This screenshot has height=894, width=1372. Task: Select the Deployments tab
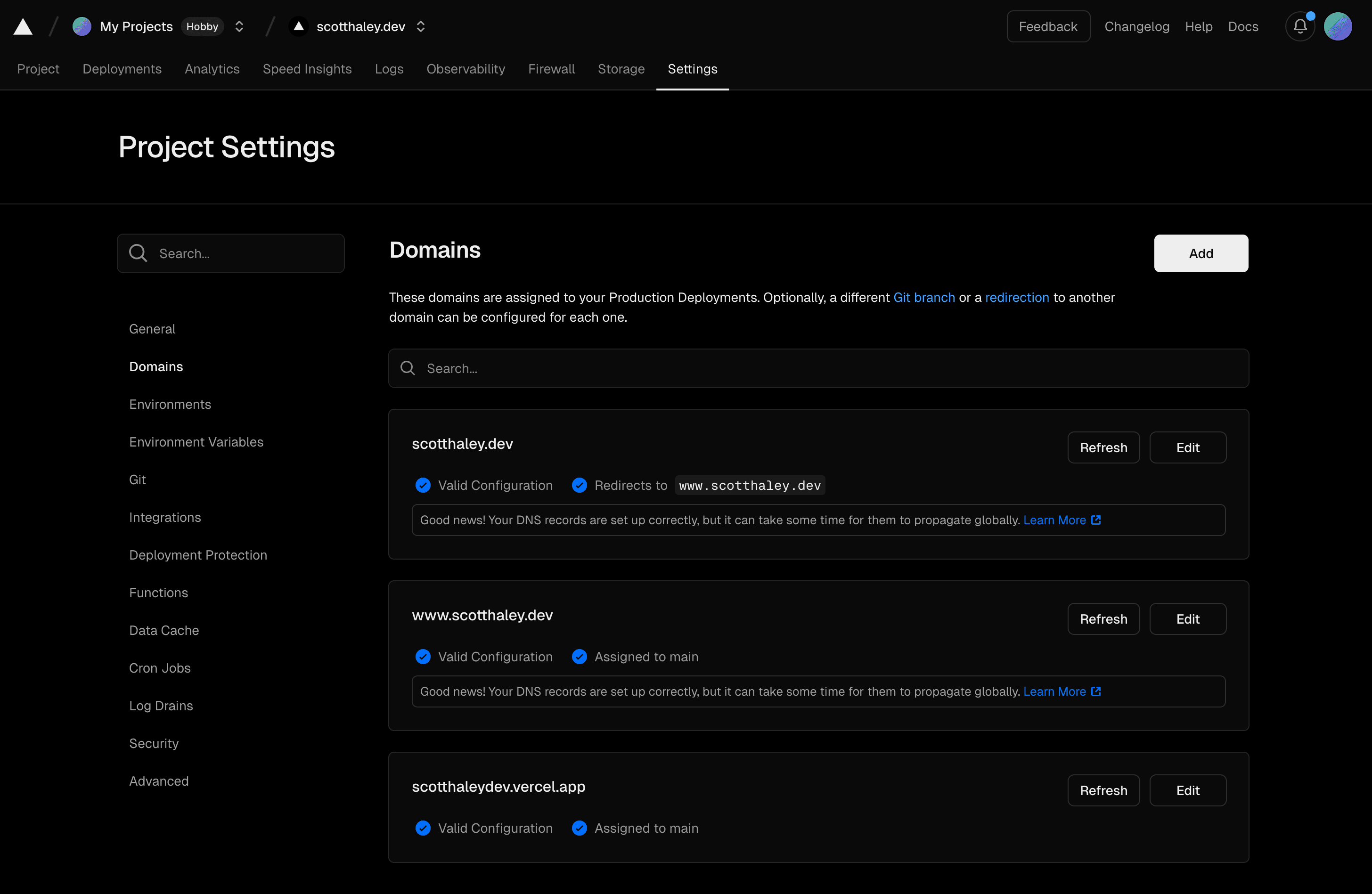[122, 69]
